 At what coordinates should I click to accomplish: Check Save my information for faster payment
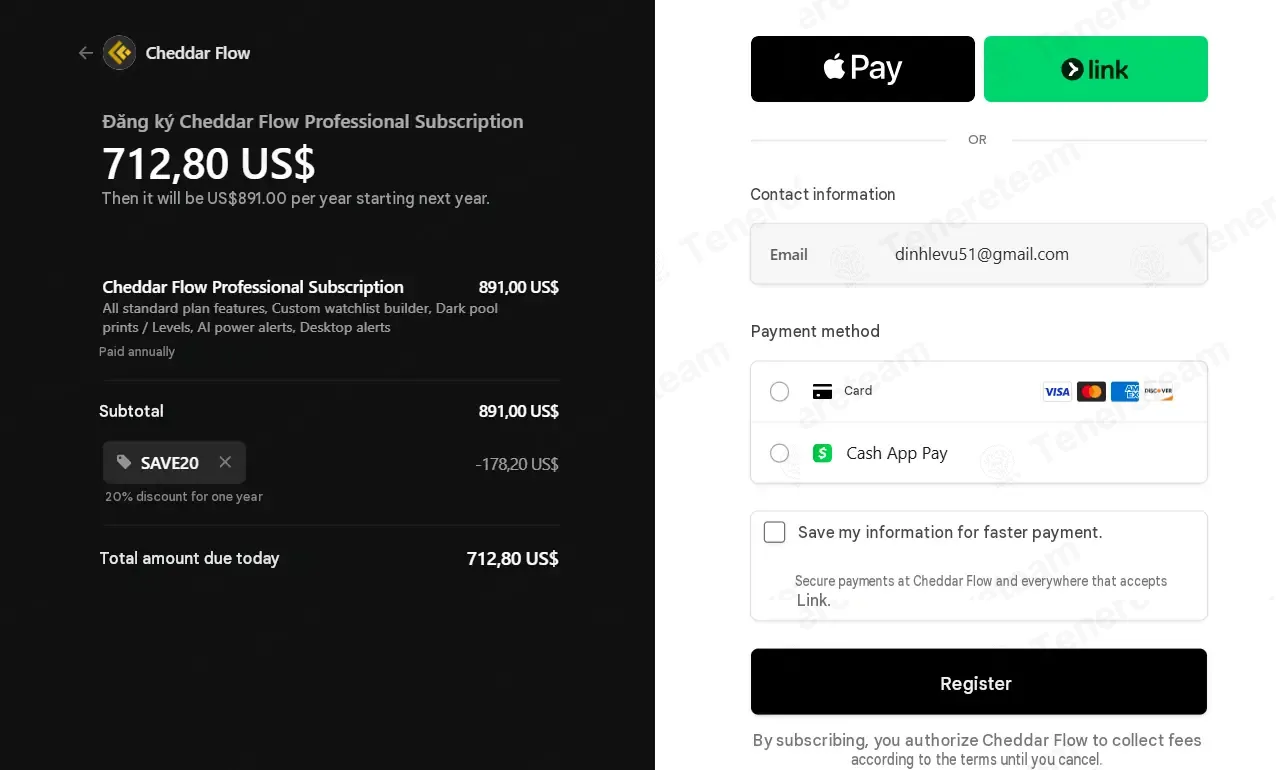point(775,532)
